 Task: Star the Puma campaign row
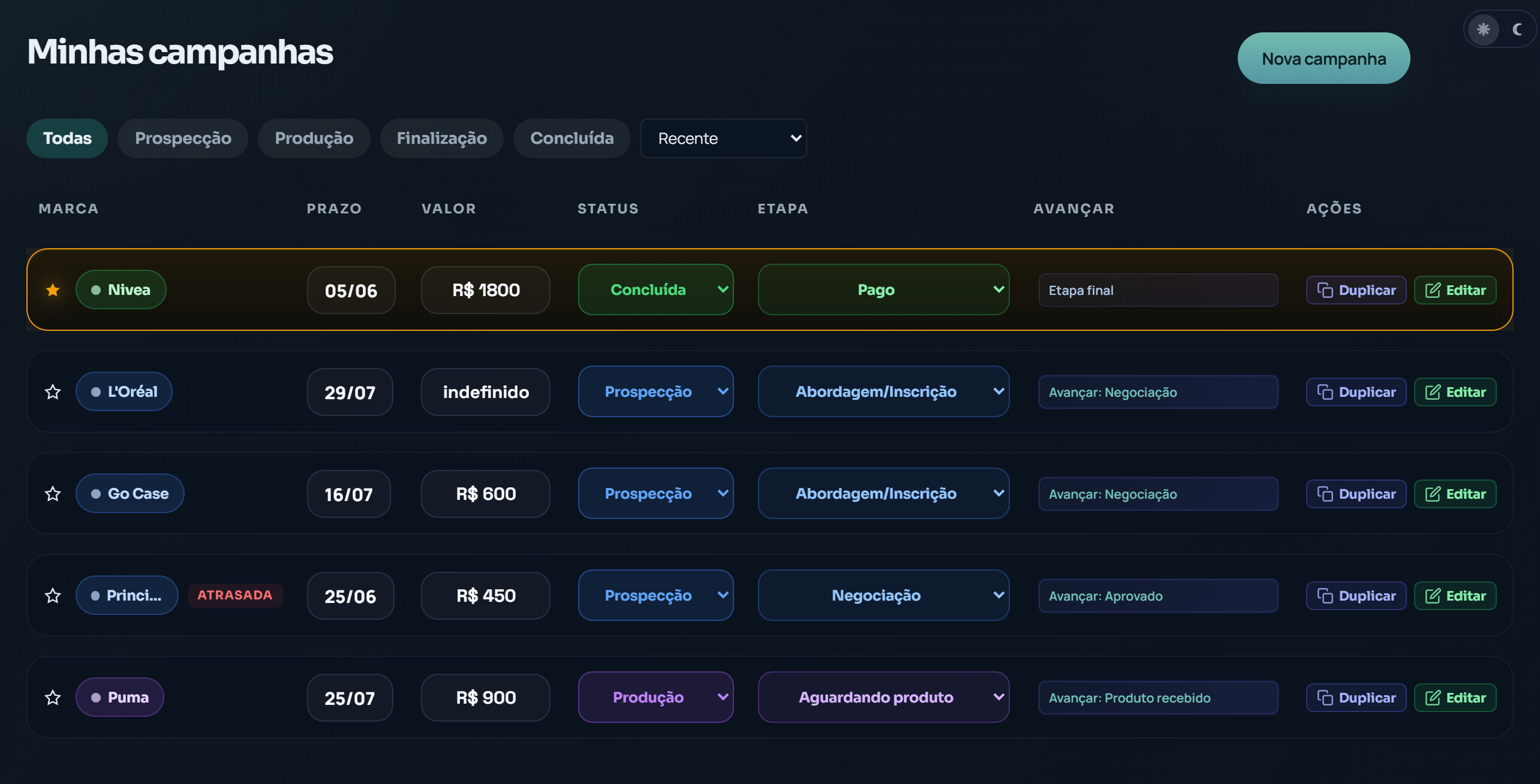click(53, 698)
